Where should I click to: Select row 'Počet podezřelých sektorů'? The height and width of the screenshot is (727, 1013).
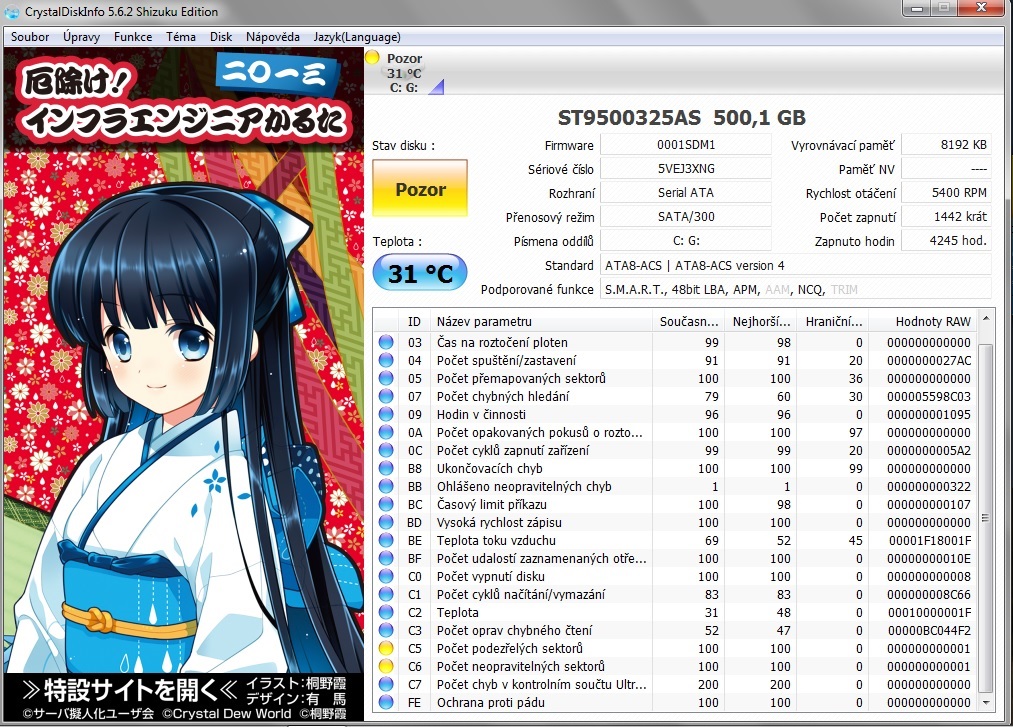[675, 648]
